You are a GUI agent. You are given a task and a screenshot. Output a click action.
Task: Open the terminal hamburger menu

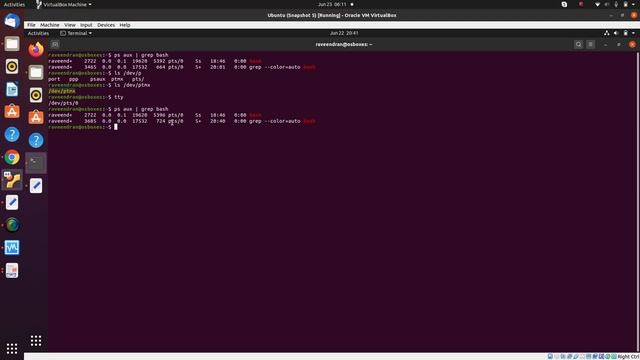tap(591, 44)
